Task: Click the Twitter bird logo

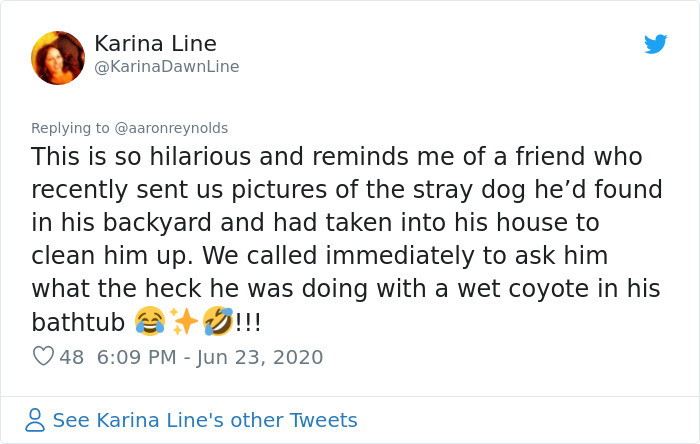Action: click(x=655, y=44)
